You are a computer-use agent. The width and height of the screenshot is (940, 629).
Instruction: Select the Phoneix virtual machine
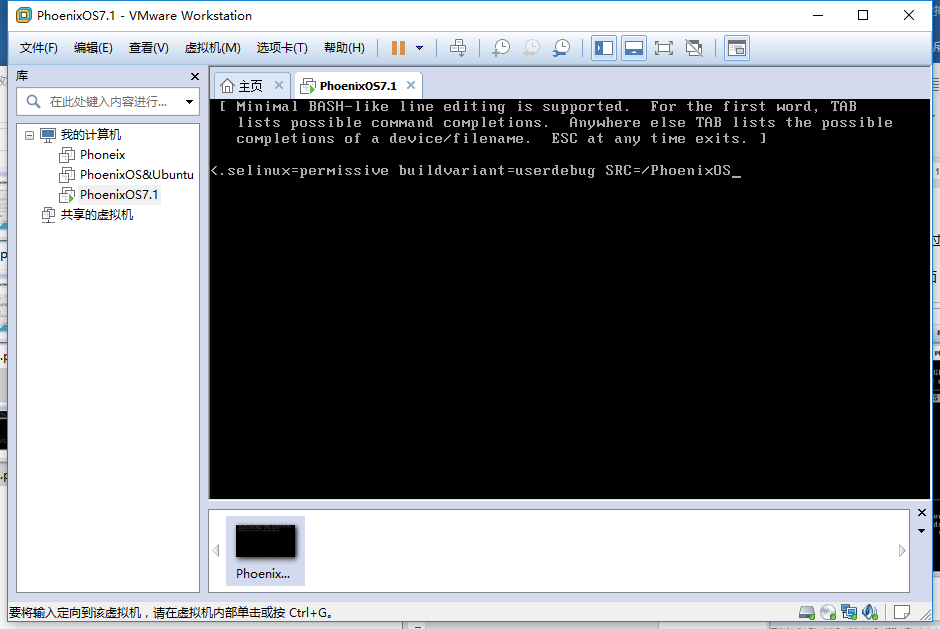(103, 155)
